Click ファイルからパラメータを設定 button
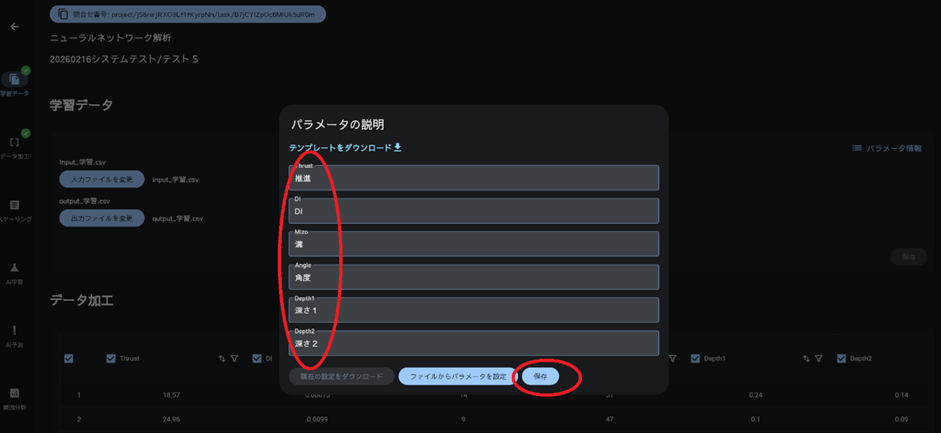Viewport: 941px width, 433px height. [458, 377]
